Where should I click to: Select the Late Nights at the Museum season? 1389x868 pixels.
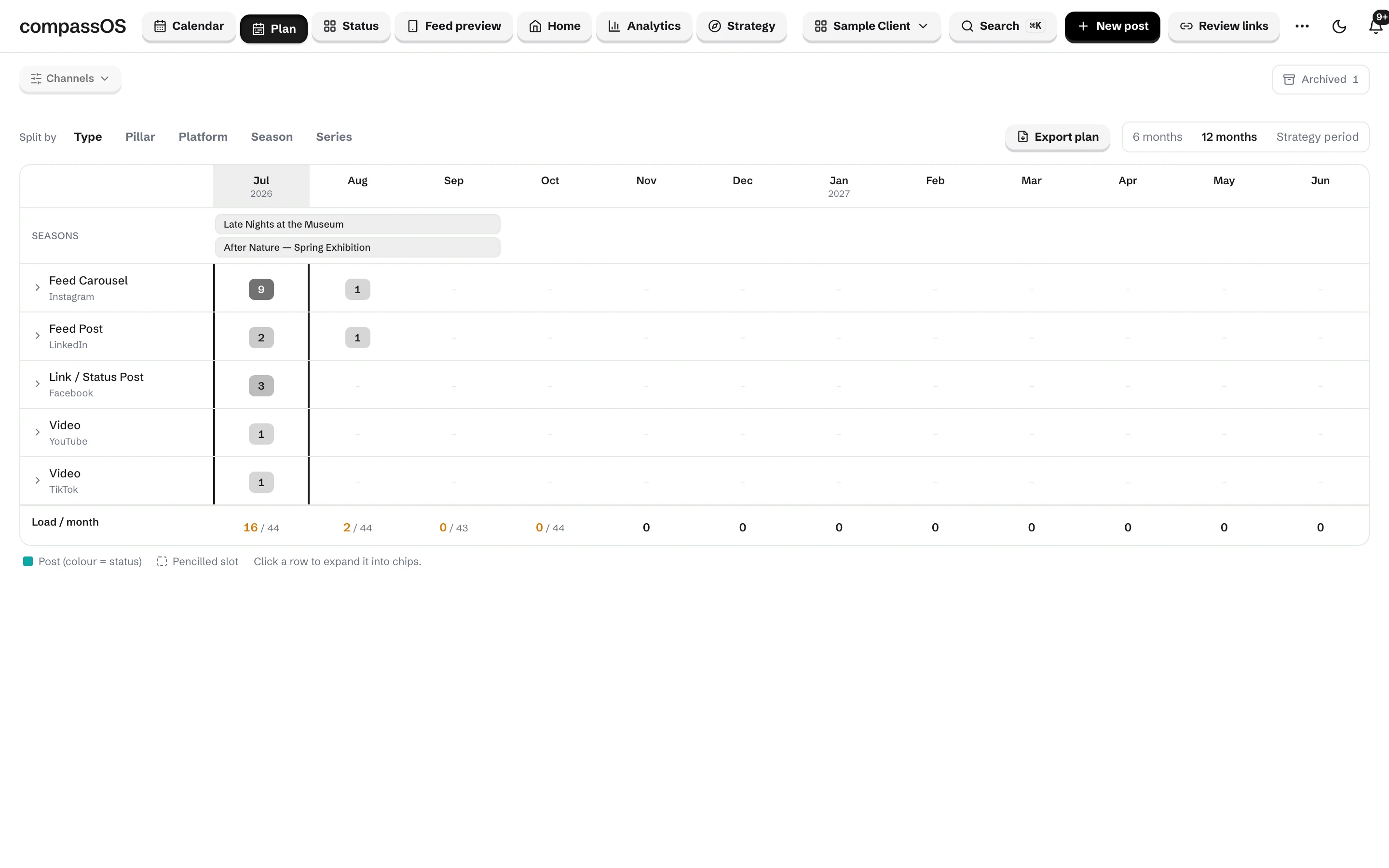pos(357,224)
